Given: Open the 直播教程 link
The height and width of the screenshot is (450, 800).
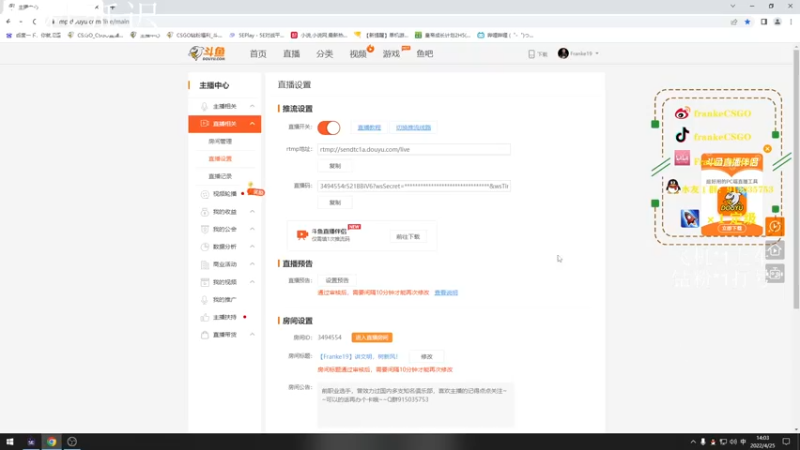Looking at the screenshot, I should tap(369, 128).
